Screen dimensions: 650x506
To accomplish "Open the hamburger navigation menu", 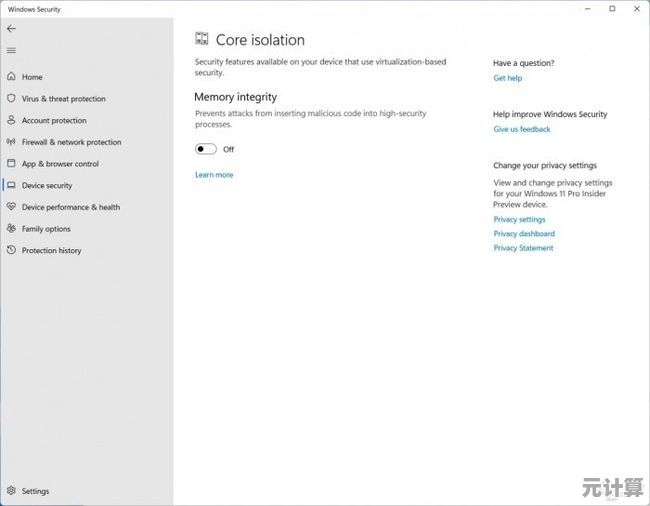I will pos(11,50).
